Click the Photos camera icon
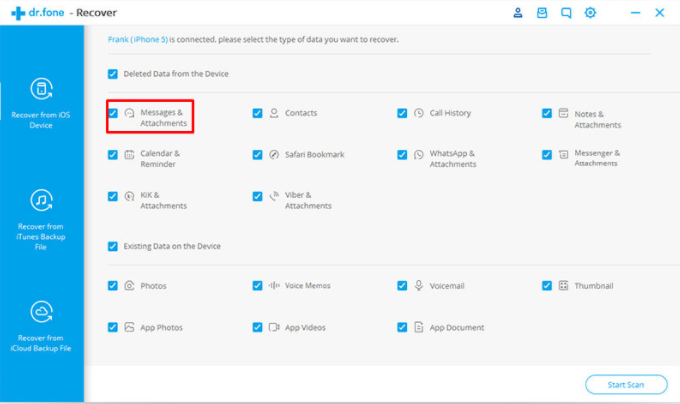The image size is (680, 404). (129, 285)
